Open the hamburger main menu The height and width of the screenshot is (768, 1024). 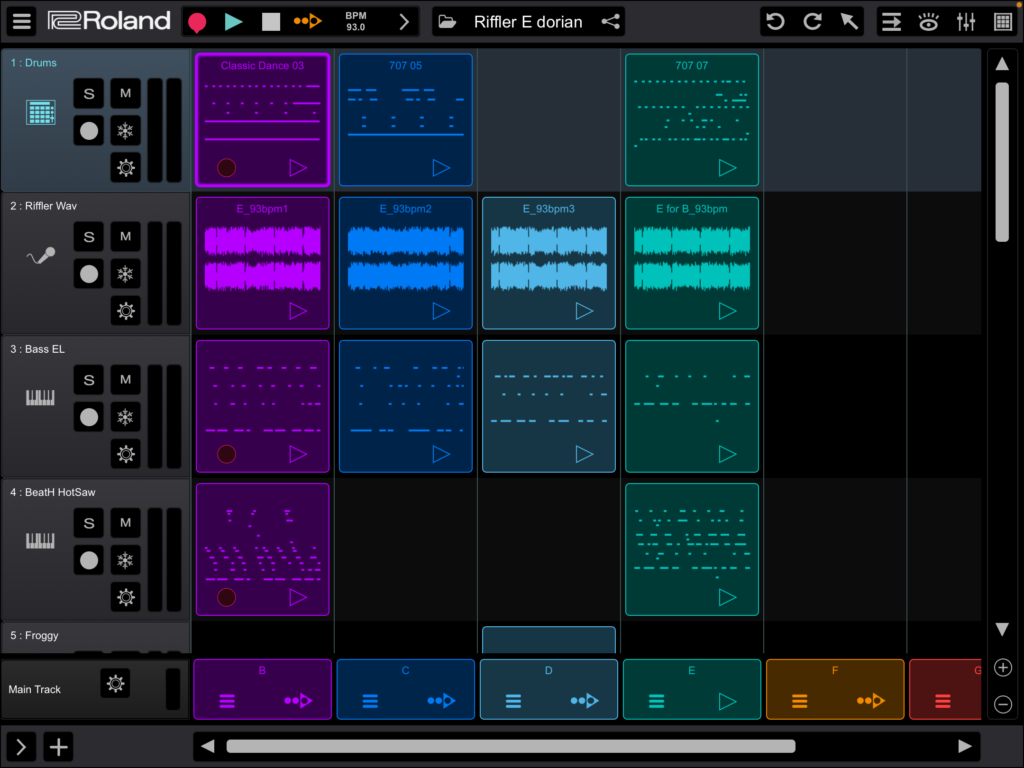pyautogui.click(x=22, y=21)
